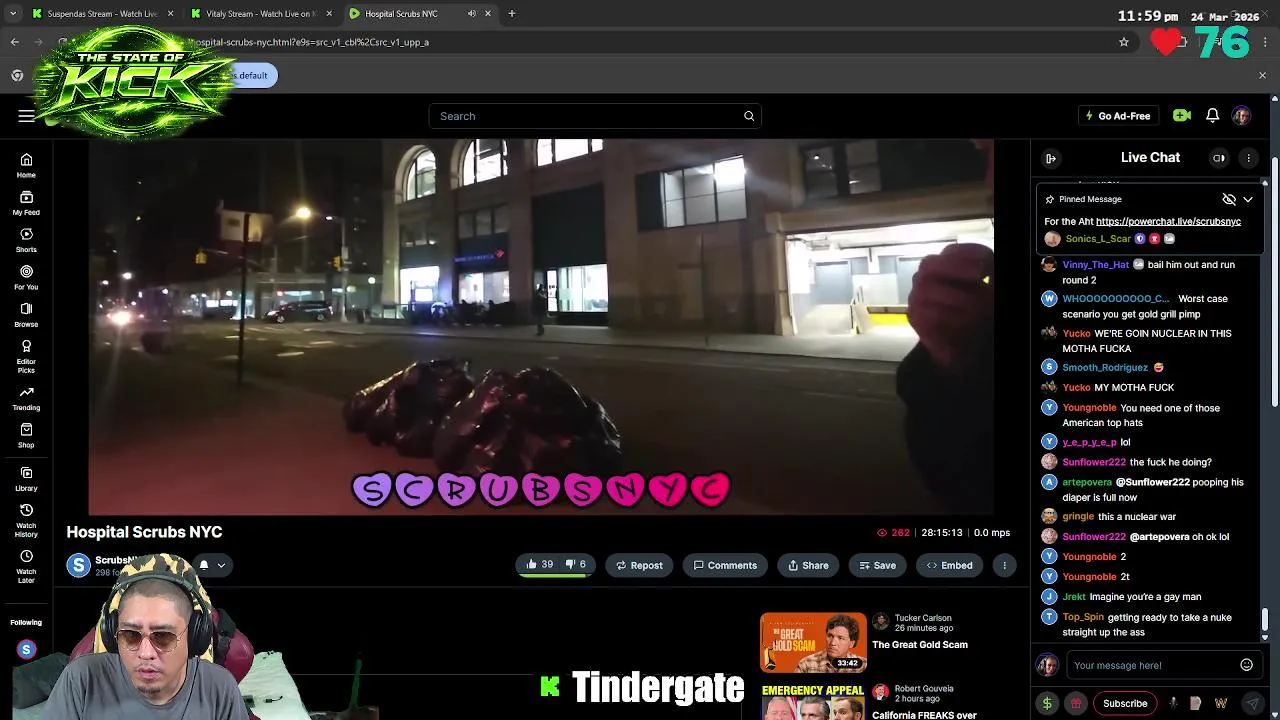Click the Share button
Screen dimensions: 1280x720
point(808,565)
